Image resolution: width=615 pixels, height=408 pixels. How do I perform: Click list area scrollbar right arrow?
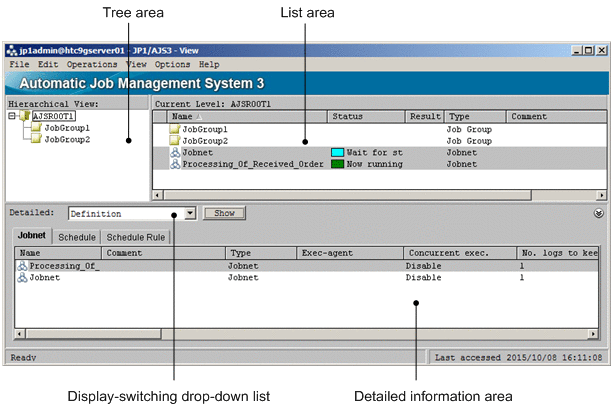pyautogui.click(x=602, y=195)
